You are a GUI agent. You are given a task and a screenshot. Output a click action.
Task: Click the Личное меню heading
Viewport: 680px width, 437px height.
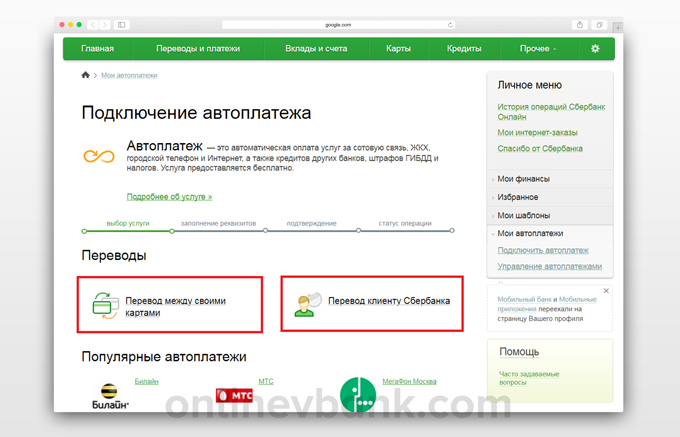click(530, 85)
